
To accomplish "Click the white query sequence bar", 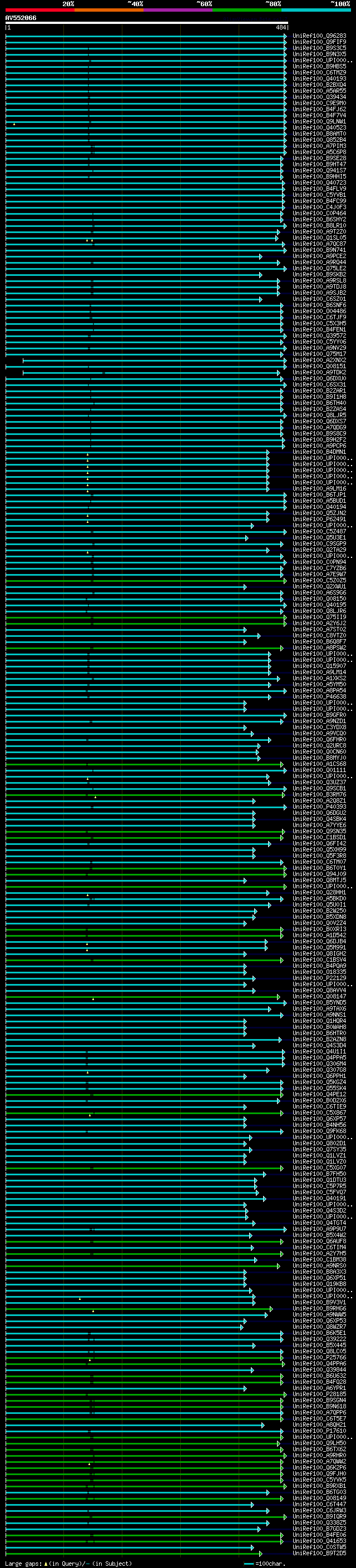I will click(147, 22).
